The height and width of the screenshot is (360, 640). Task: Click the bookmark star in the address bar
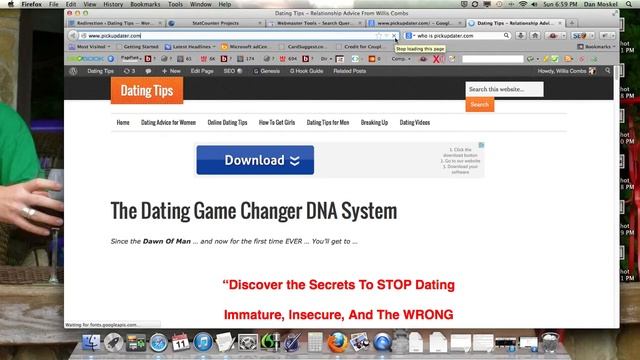[x=378, y=36]
